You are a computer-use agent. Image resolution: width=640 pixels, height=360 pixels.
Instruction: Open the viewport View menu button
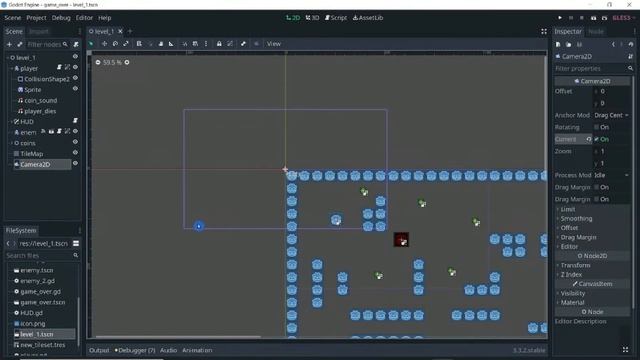[273, 44]
